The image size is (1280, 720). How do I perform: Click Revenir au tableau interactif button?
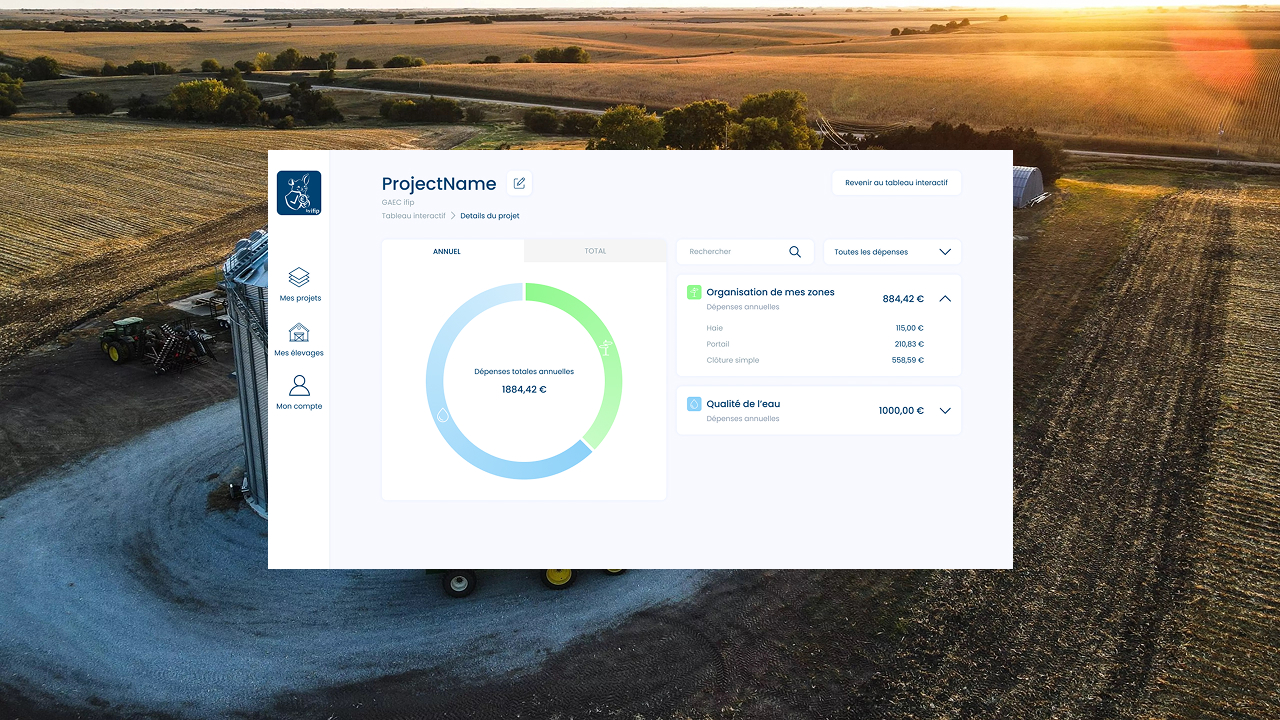pos(896,183)
